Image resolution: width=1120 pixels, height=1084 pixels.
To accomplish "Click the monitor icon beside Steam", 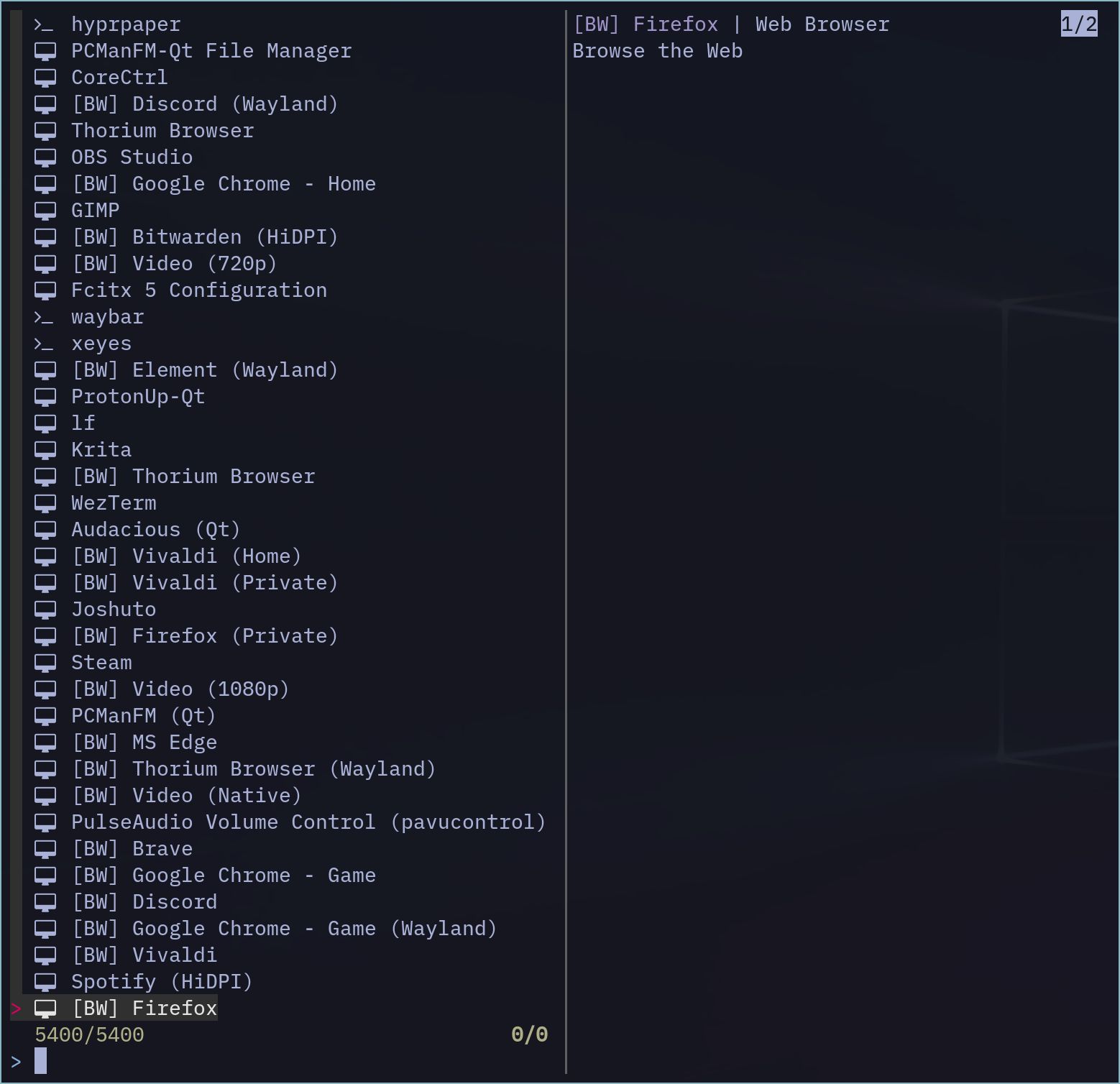I will [x=45, y=663].
